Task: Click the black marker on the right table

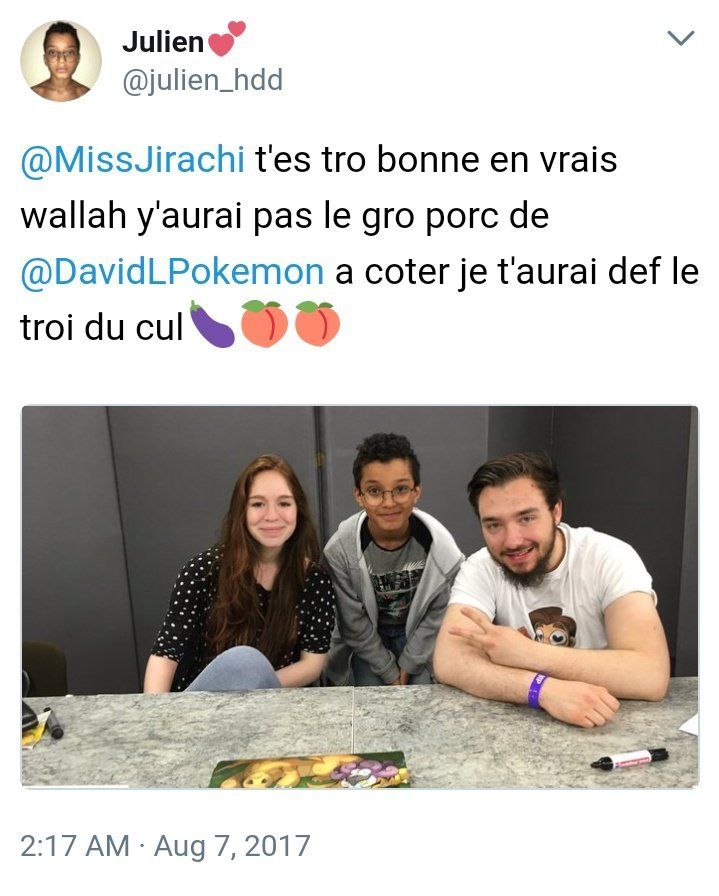Action: click(629, 759)
